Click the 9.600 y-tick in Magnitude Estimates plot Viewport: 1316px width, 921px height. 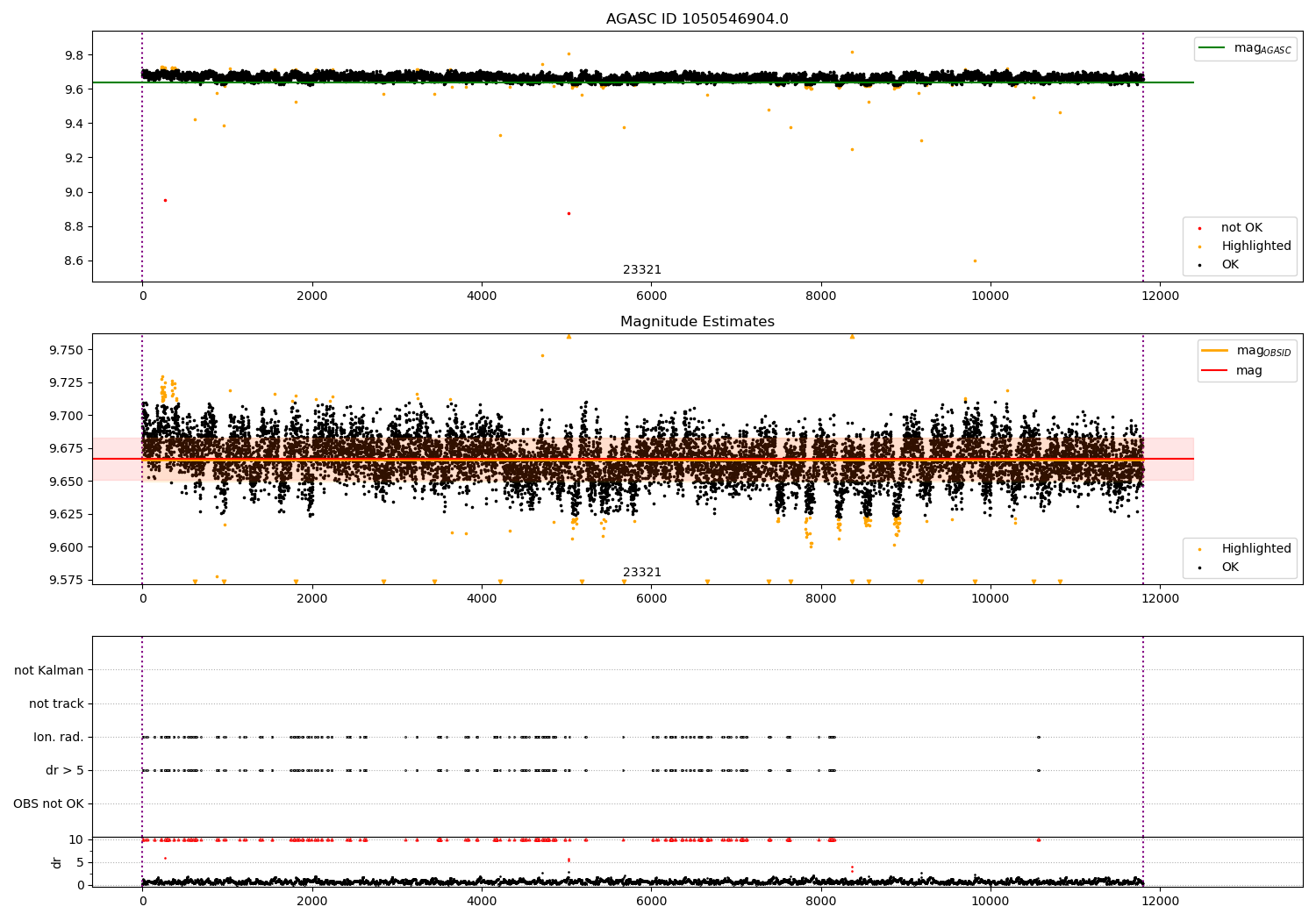point(66,547)
